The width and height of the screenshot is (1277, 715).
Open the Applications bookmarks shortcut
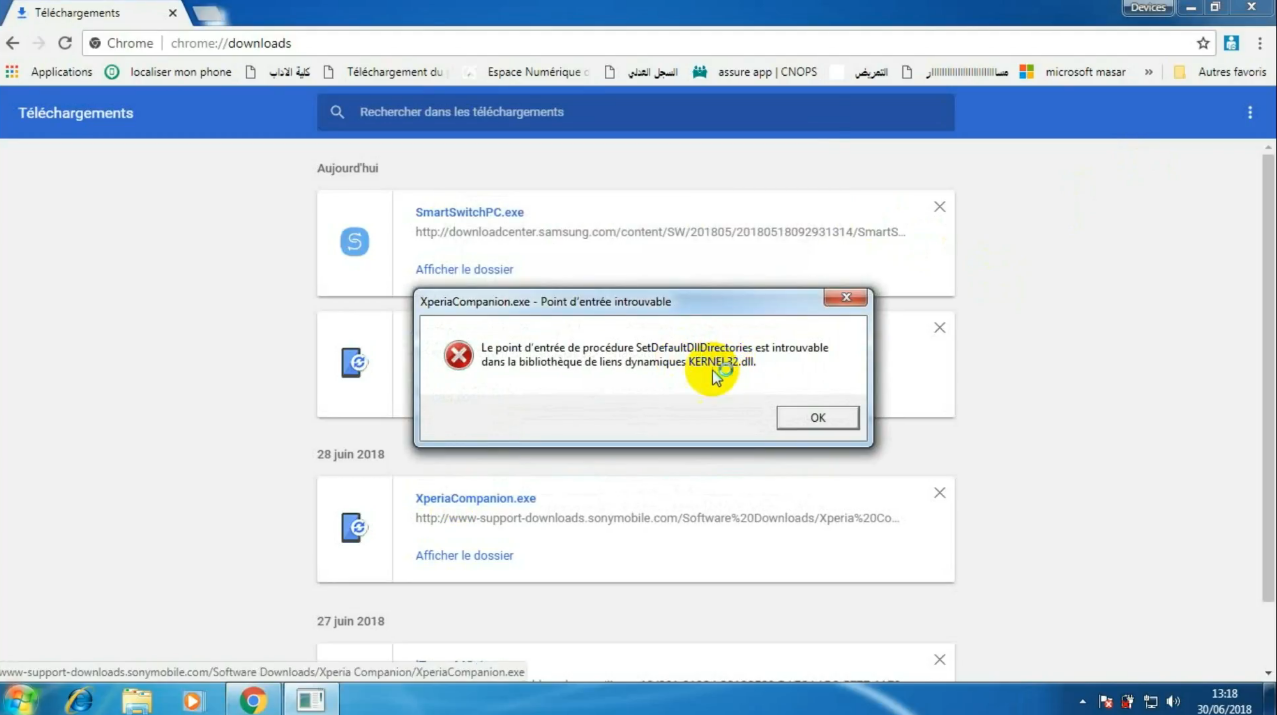click(x=49, y=72)
